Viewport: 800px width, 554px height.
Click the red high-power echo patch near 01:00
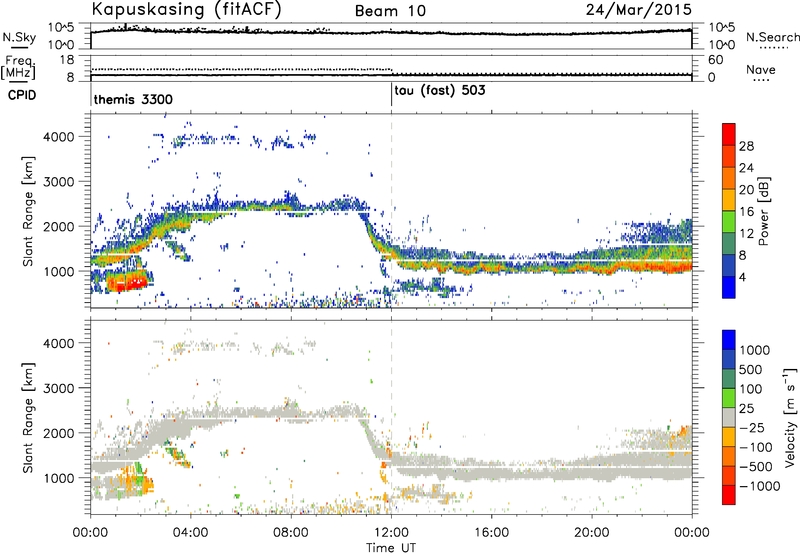[x=126, y=282]
